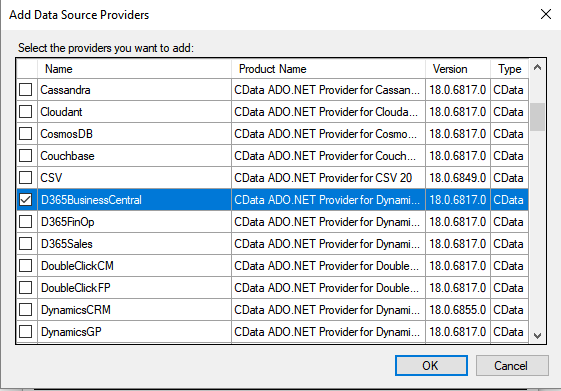
Task: Click version 18.0.6855.0 cell
Action: (x=458, y=310)
